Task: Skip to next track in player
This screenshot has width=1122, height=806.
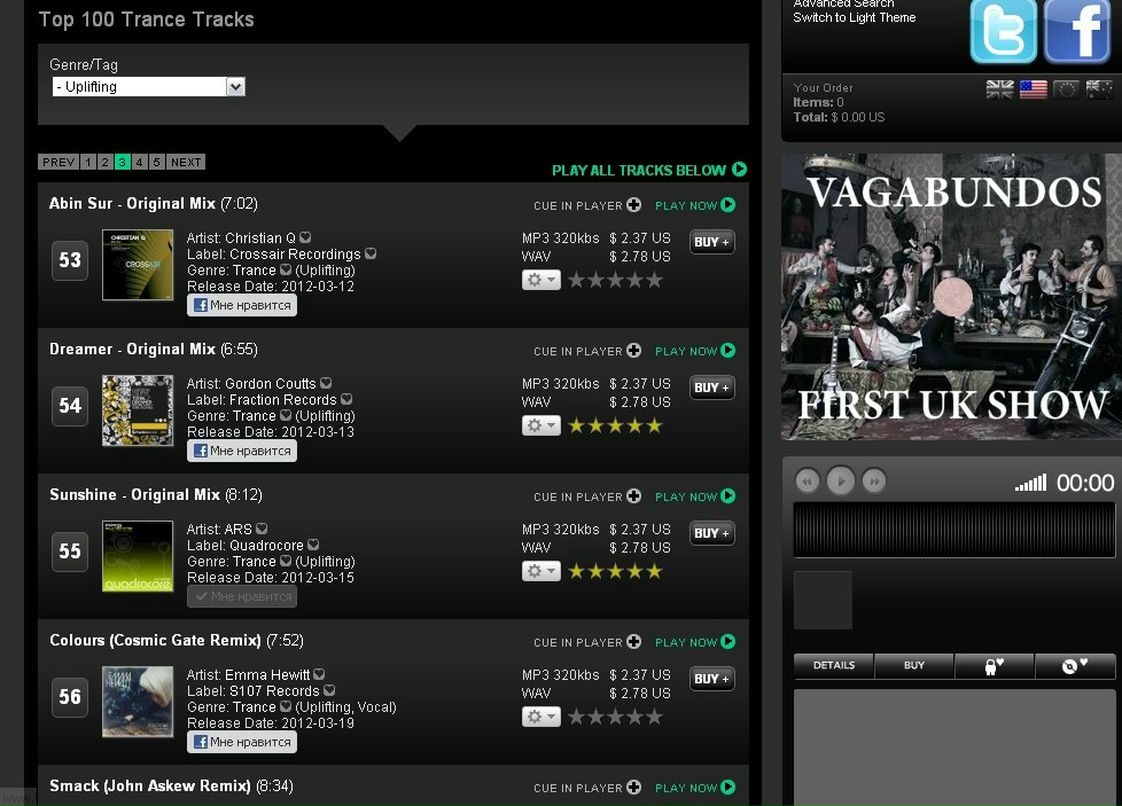Action: click(873, 481)
